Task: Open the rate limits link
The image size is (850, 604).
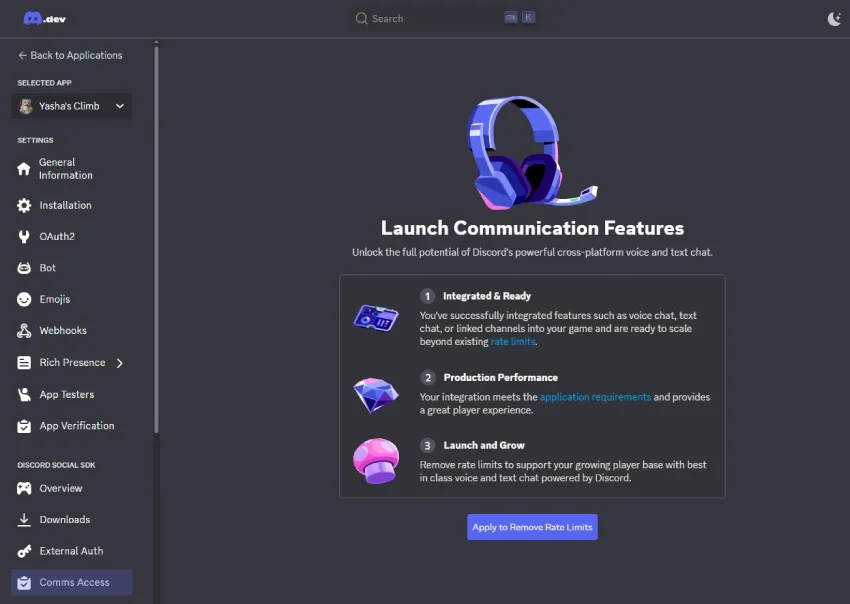Action: click(x=513, y=340)
